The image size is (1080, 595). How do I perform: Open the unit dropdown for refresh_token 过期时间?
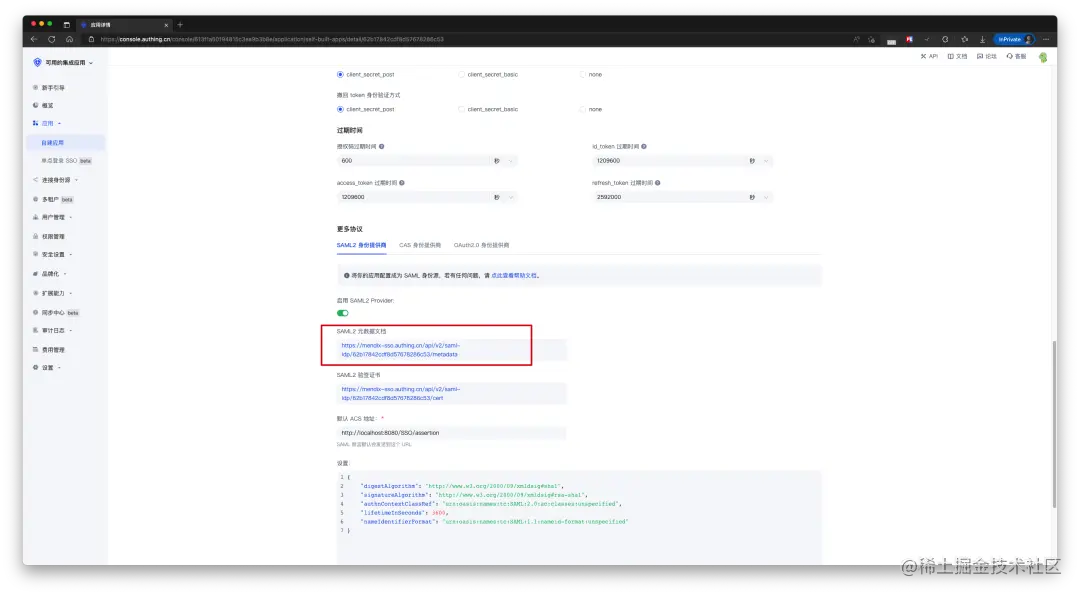[759, 197]
